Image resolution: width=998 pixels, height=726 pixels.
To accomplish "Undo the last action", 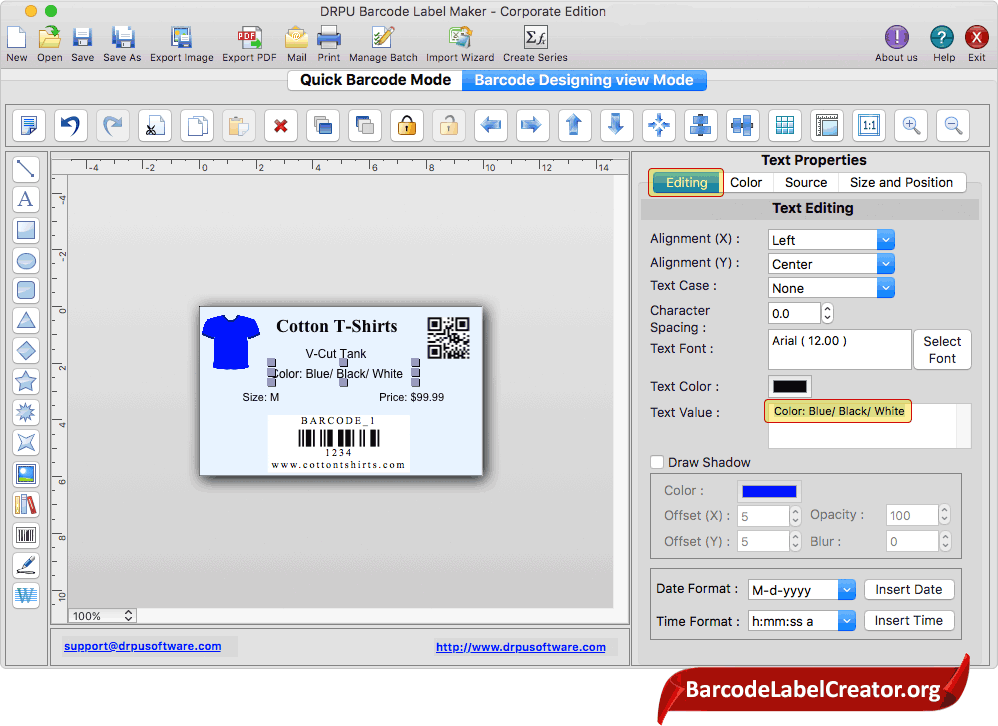I will pyautogui.click(x=71, y=125).
